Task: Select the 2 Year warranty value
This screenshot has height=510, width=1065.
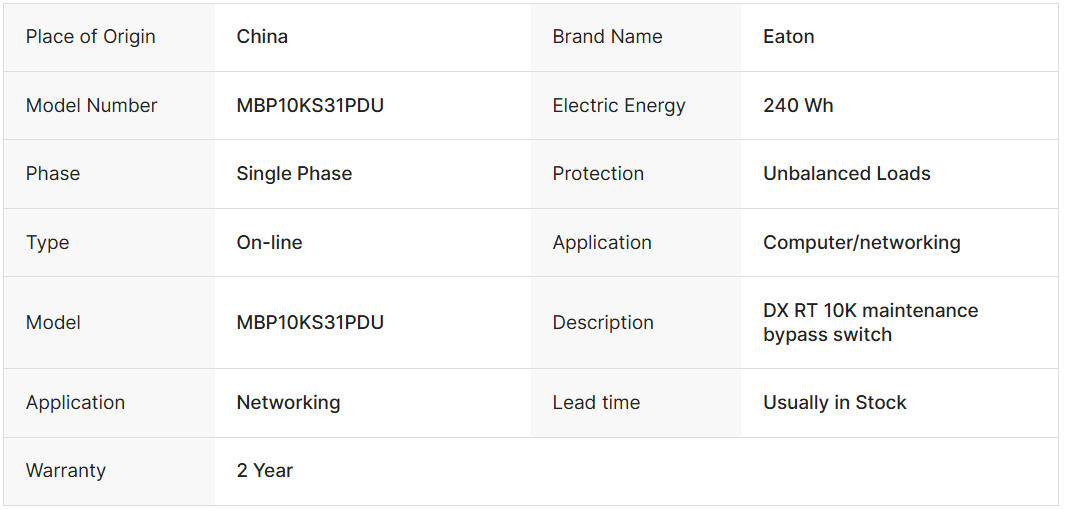Action: (x=265, y=471)
